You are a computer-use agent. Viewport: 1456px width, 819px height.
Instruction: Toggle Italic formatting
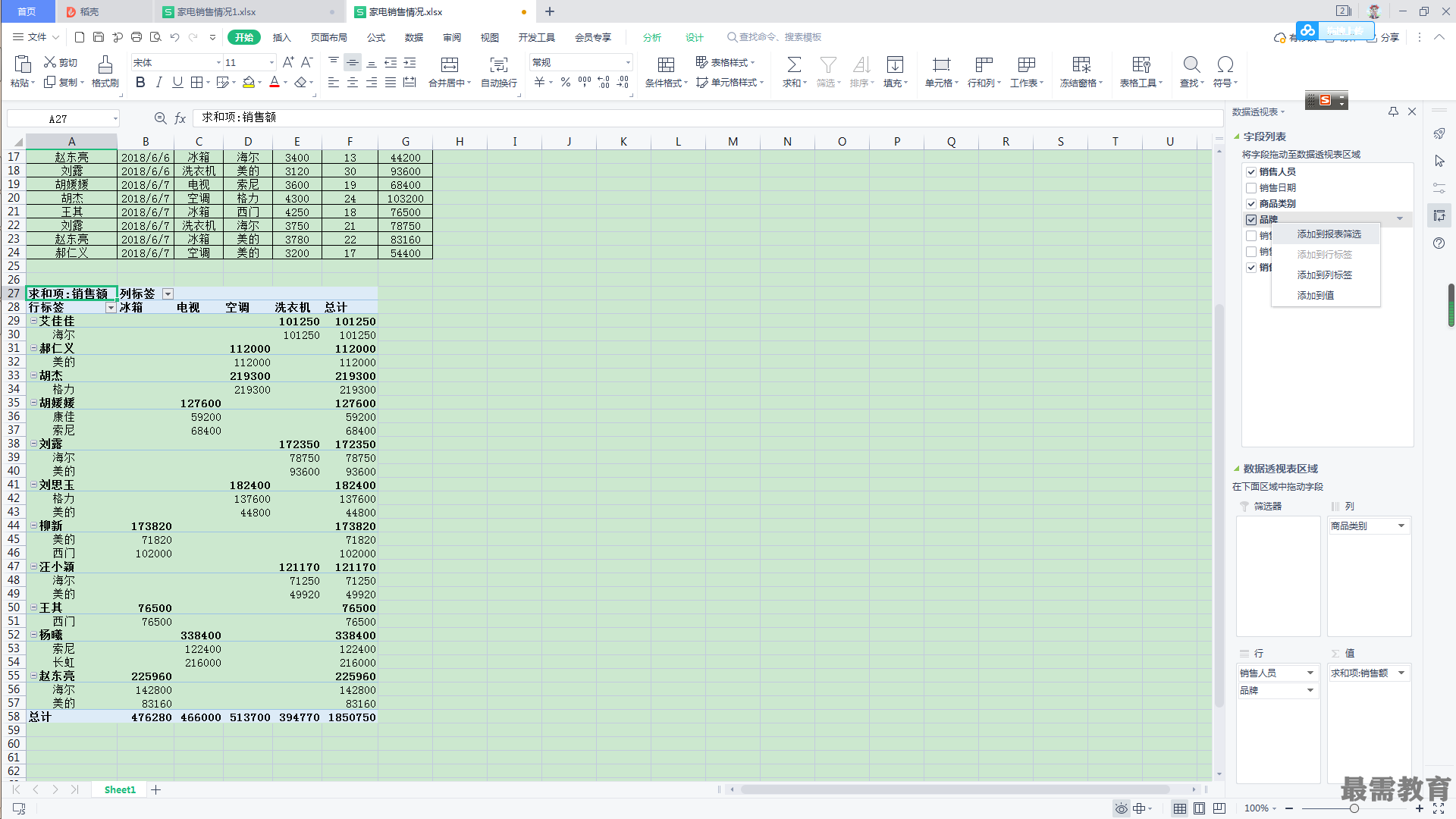tap(158, 83)
